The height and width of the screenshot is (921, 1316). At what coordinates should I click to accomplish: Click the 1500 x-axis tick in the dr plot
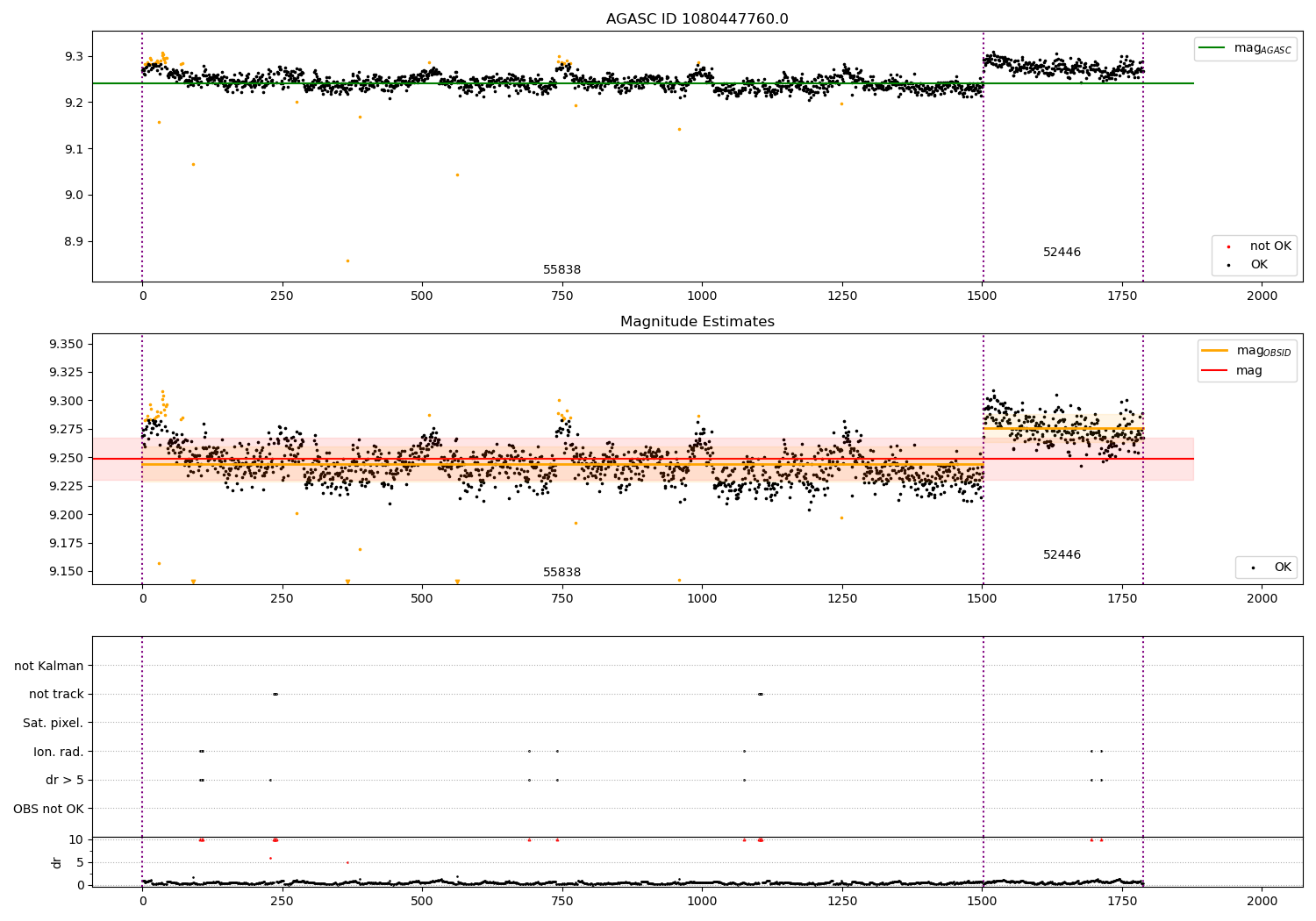(x=983, y=901)
